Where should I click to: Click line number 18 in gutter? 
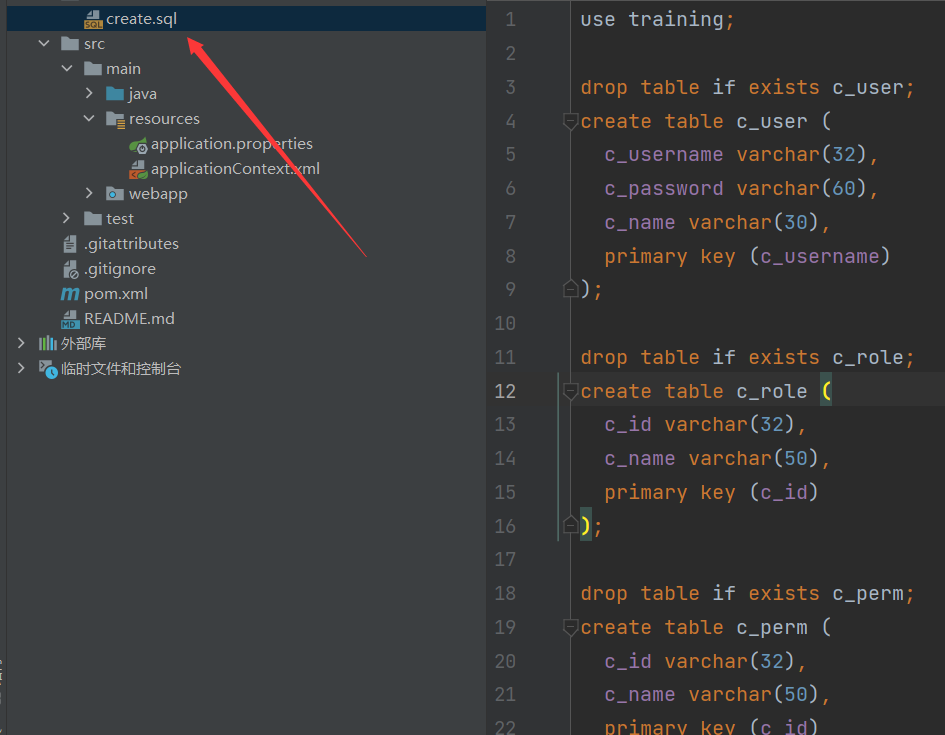pyautogui.click(x=505, y=593)
